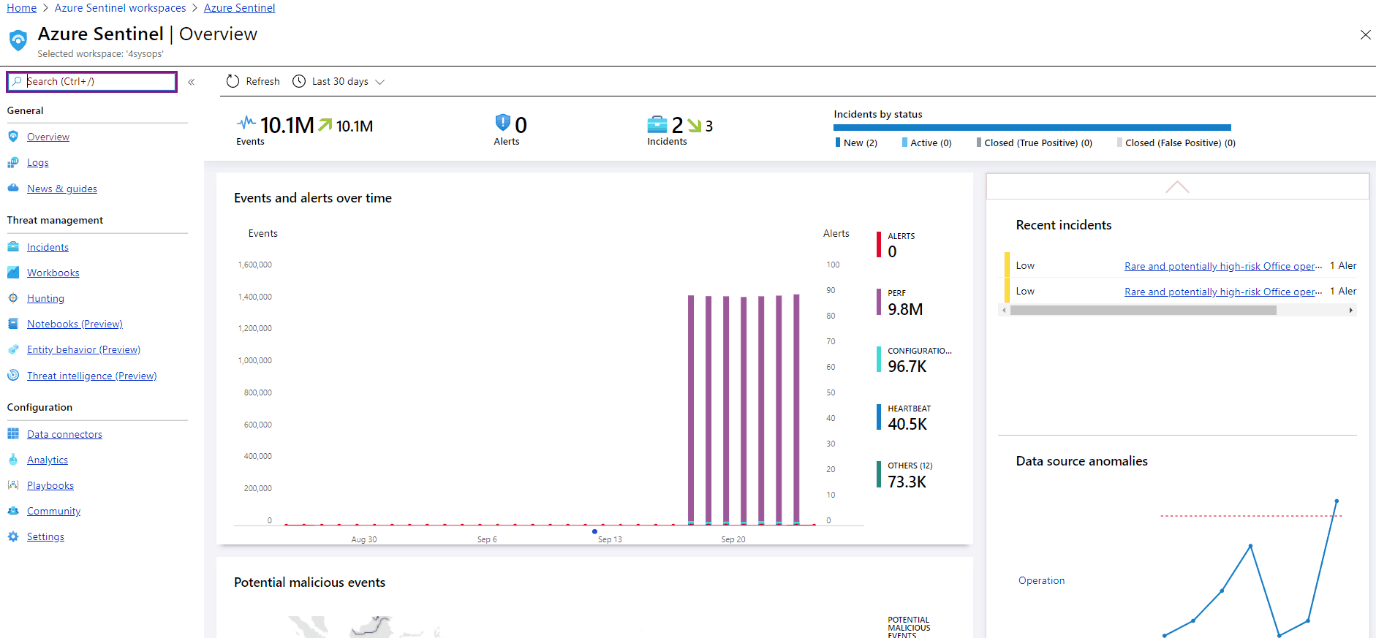The image size is (1376, 638).
Task: Click the Refresh button label
Action: (263, 82)
